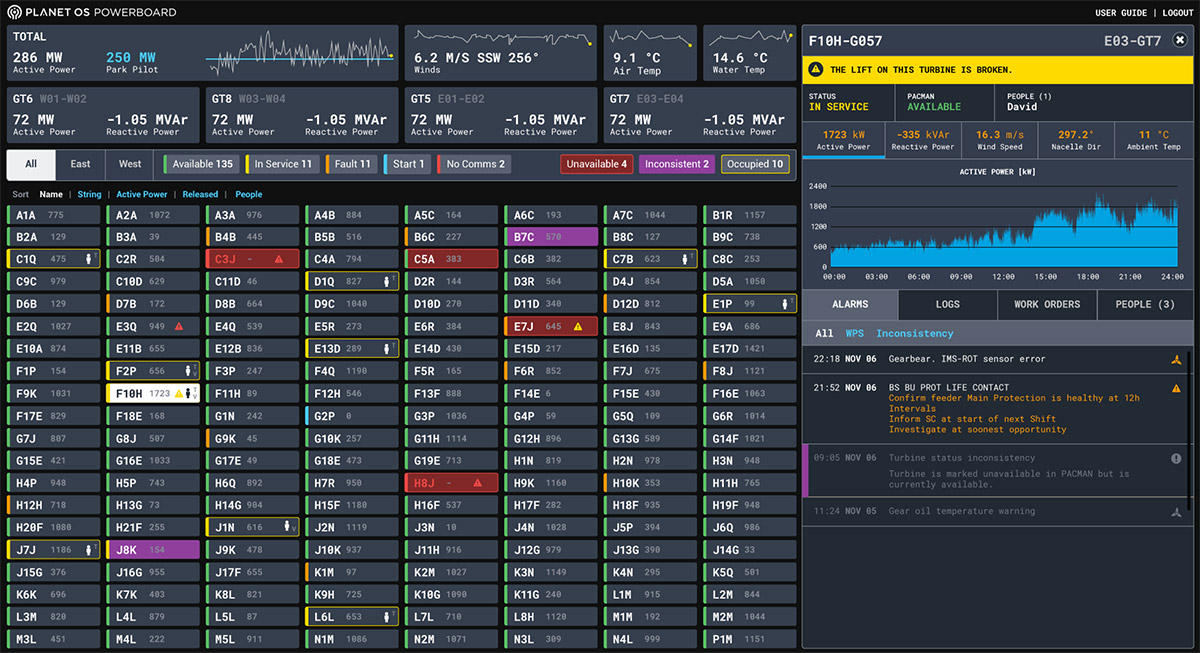Sort turbines by Active Power
This screenshot has height=653, width=1200.
(141, 195)
